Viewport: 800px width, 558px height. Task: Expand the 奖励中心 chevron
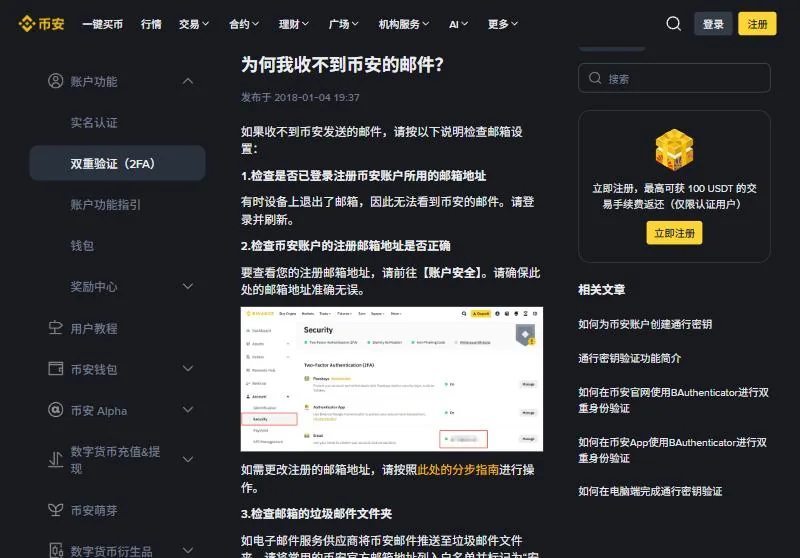pos(188,287)
